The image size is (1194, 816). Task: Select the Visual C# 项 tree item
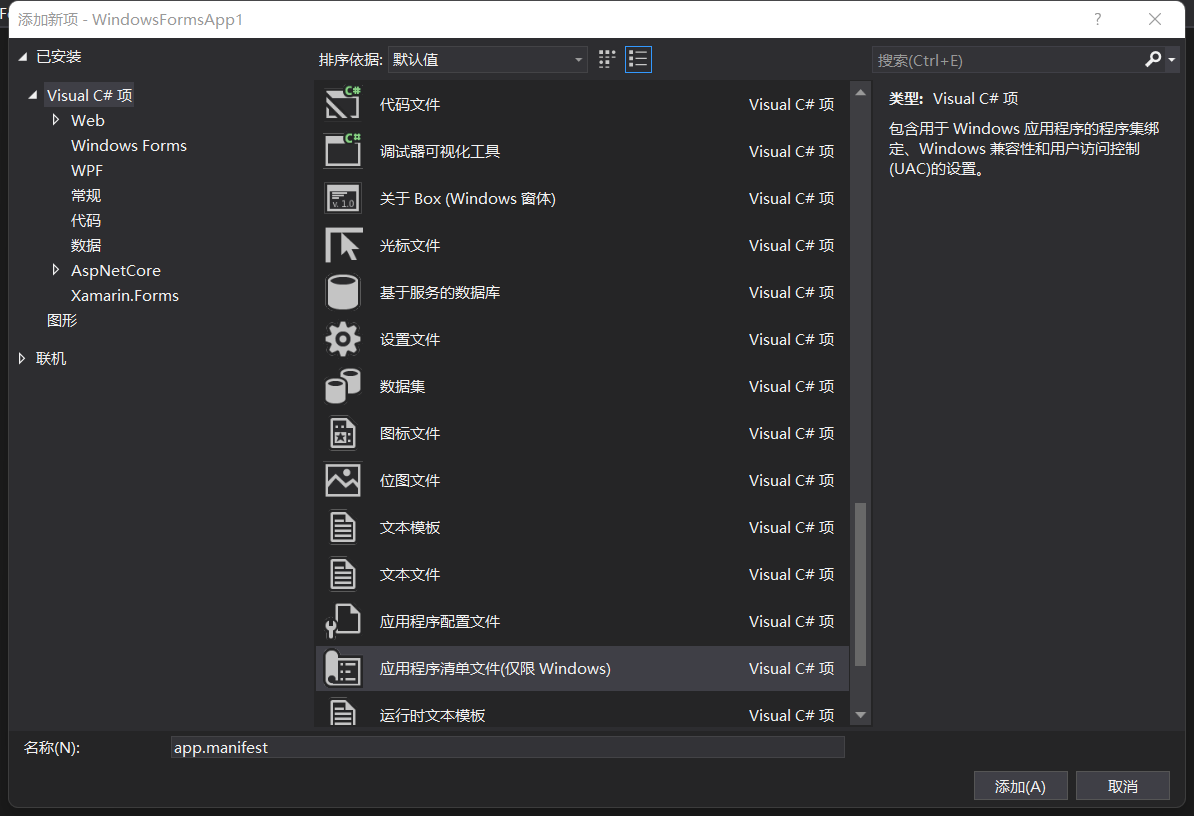[x=89, y=95]
